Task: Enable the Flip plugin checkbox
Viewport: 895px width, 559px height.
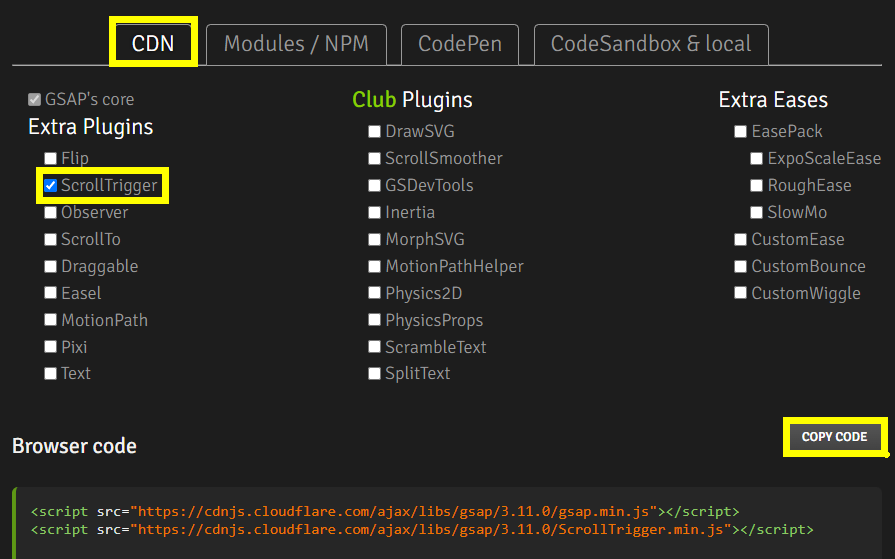Action: pyautogui.click(x=50, y=158)
